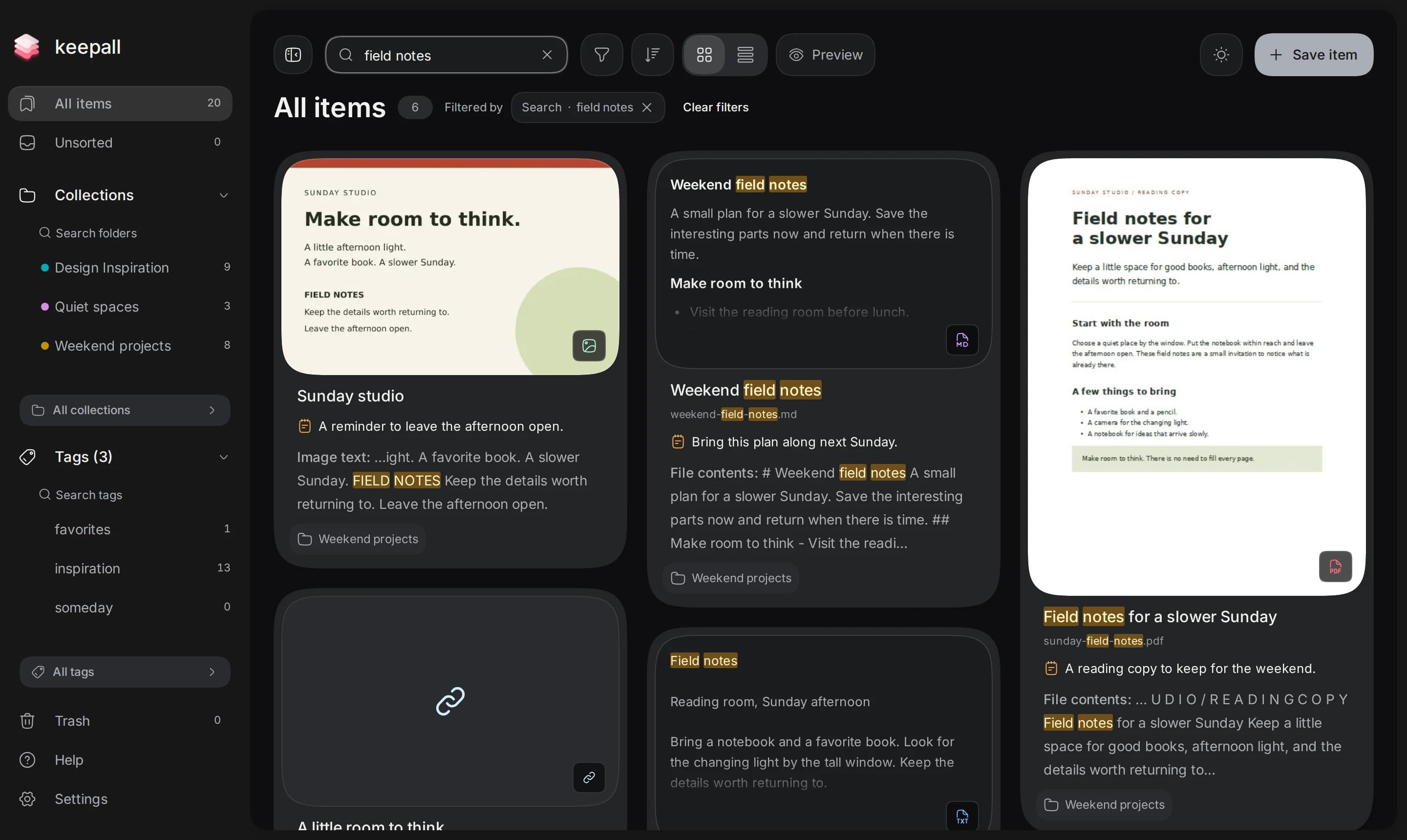Click Weekend projects tag under PDF card
The width and height of the screenshot is (1407, 840).
pyautogui.click(x=1104, y=804)
